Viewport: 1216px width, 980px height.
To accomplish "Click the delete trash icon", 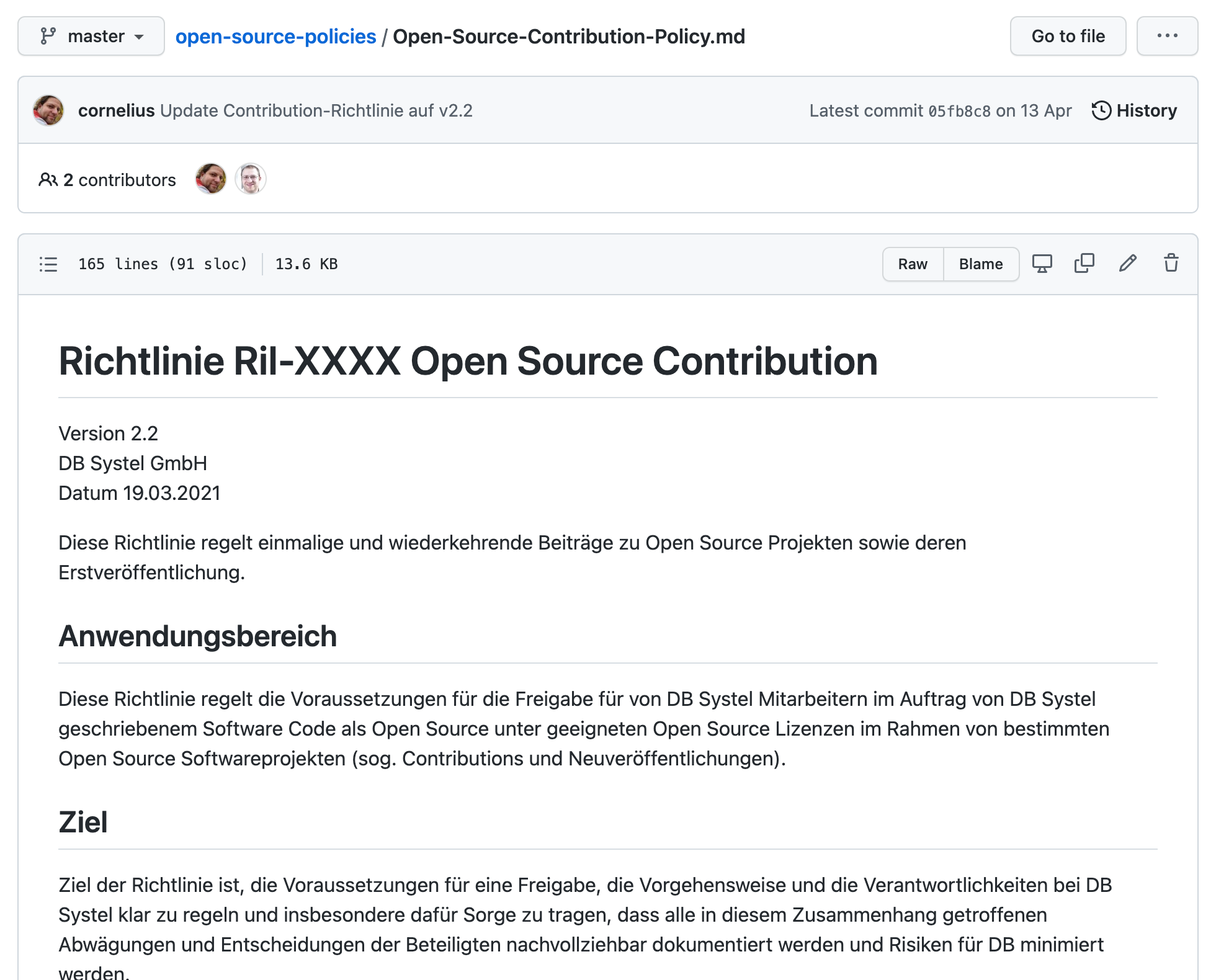I will (x=1171, y=263).
